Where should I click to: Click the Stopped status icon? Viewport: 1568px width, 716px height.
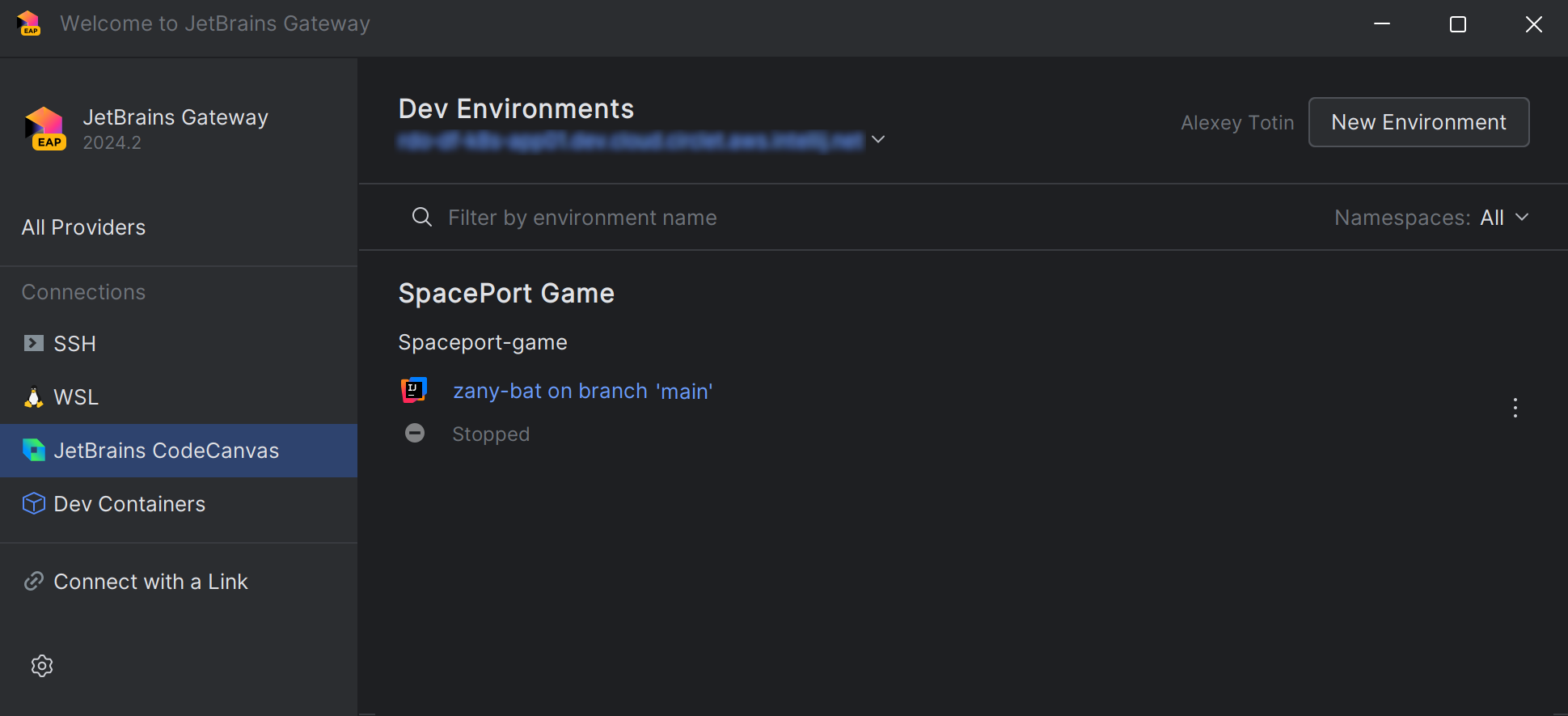[x=414, y=434]
